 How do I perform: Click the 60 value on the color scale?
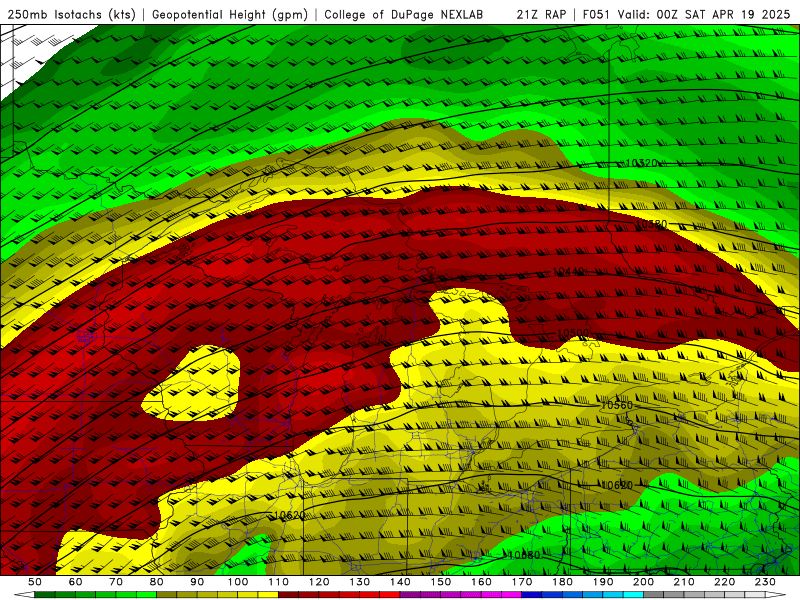(x=75, y=582)
